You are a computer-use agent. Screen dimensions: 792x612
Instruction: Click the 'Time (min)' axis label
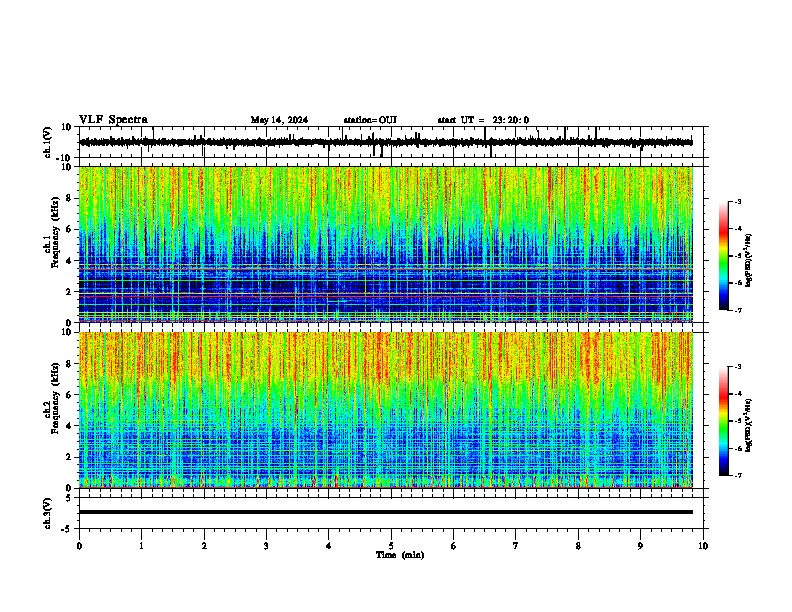pos(400,555)
